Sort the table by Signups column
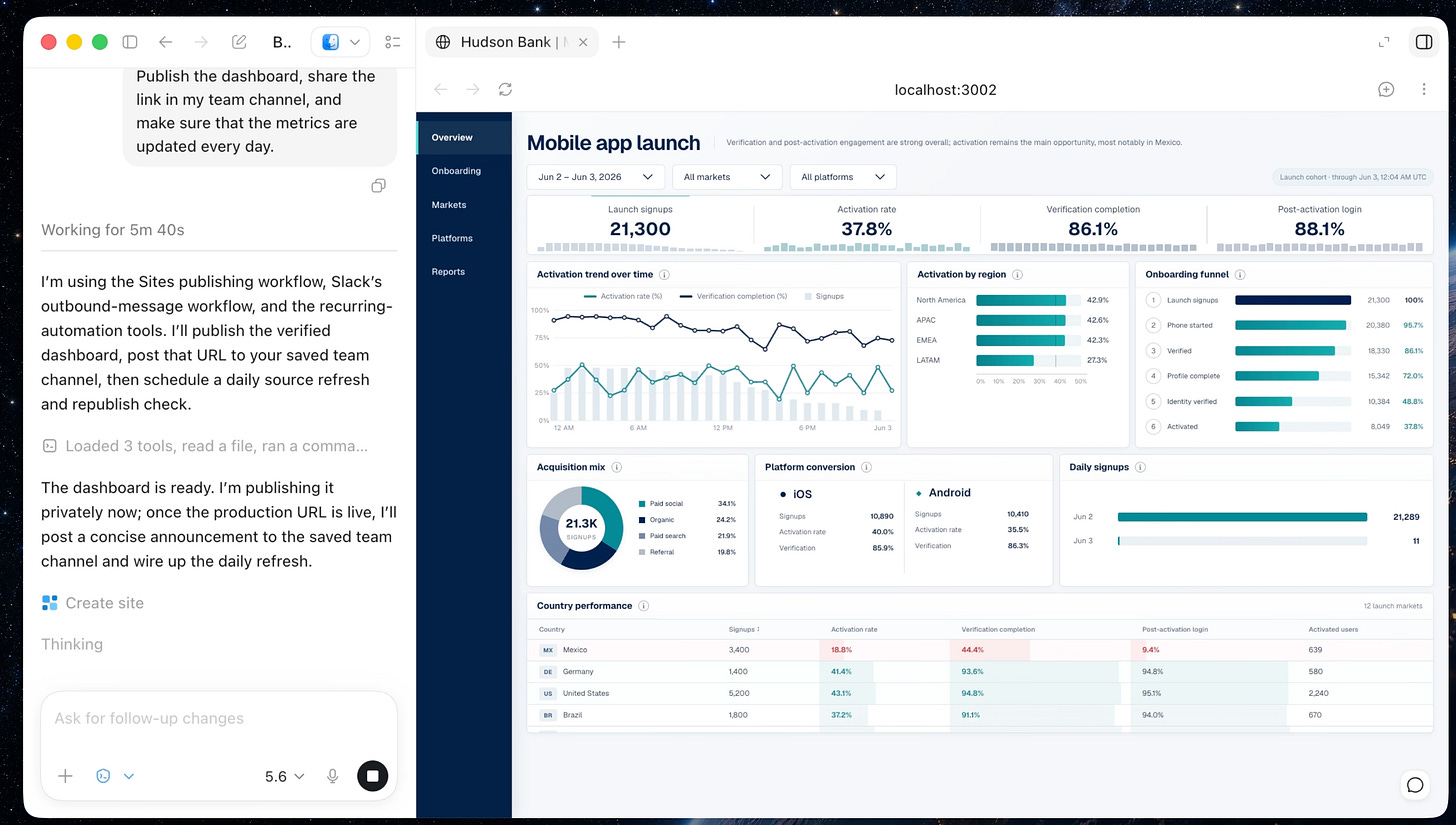 [744, 629]
